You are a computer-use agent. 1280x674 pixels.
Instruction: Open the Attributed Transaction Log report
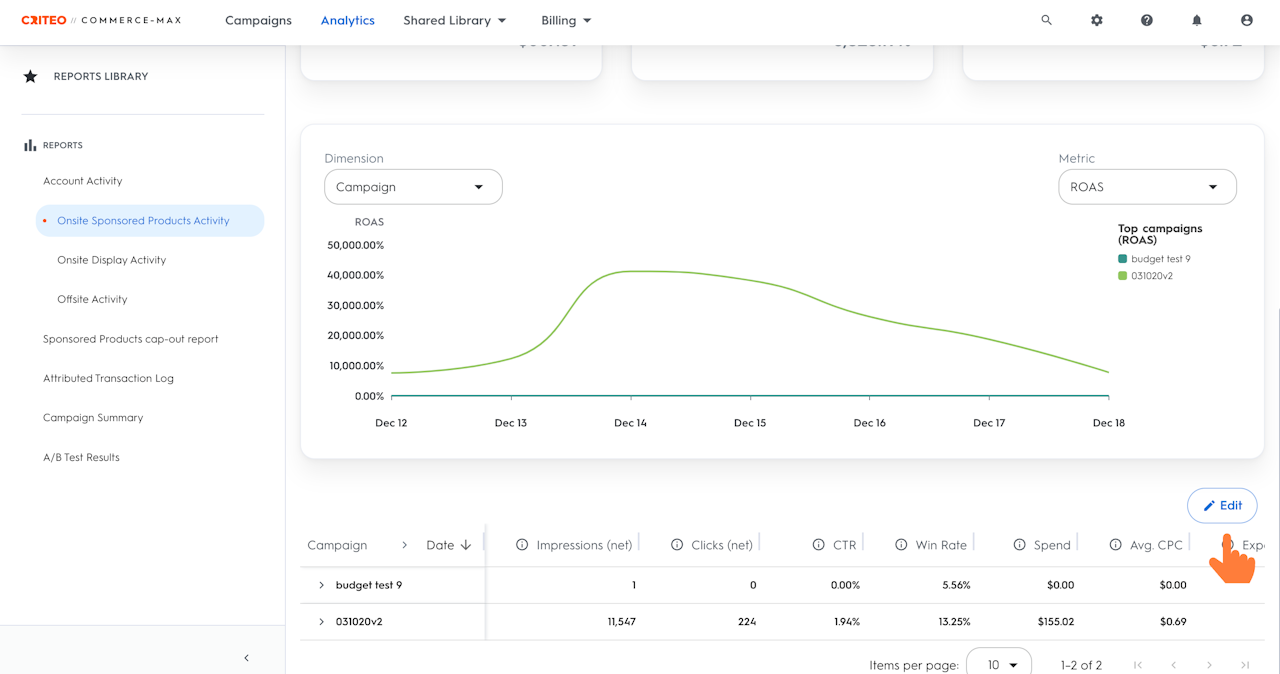coord(108,378)
